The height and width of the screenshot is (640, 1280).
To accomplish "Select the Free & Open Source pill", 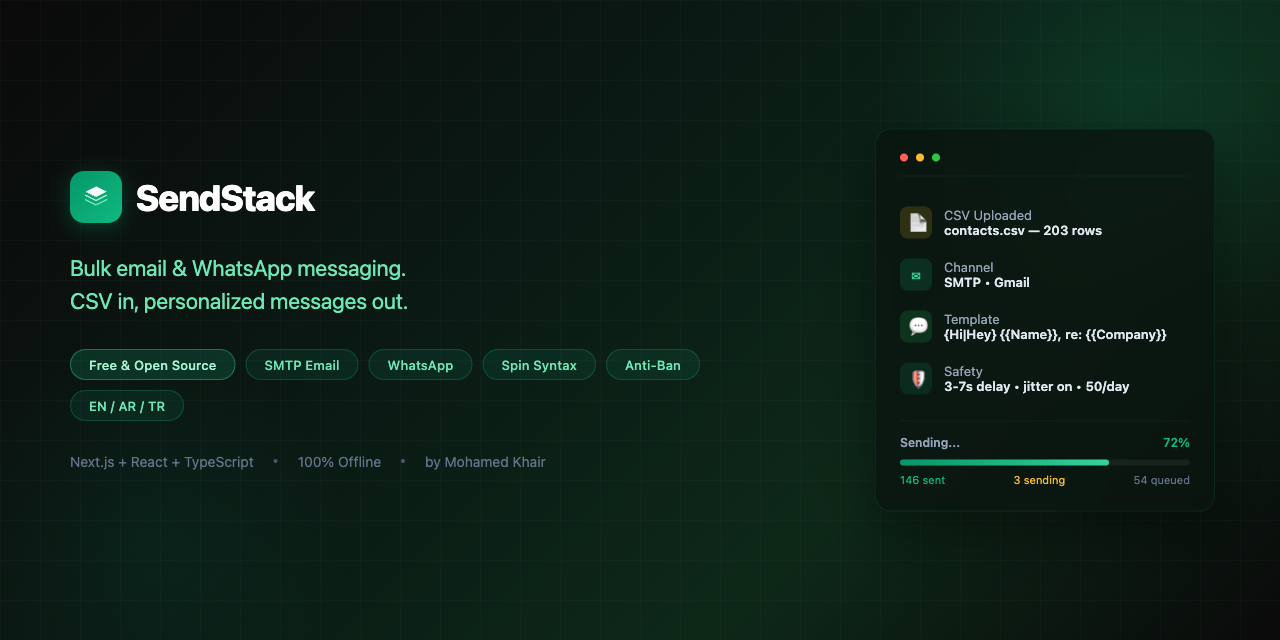I will point(152,365).
